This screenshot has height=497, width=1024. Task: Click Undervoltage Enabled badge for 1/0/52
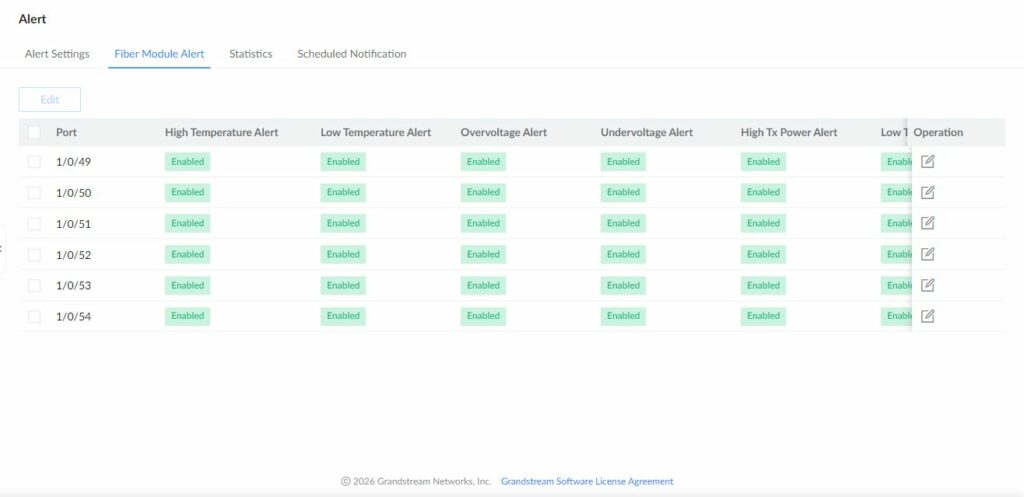(x=623, y=254)
